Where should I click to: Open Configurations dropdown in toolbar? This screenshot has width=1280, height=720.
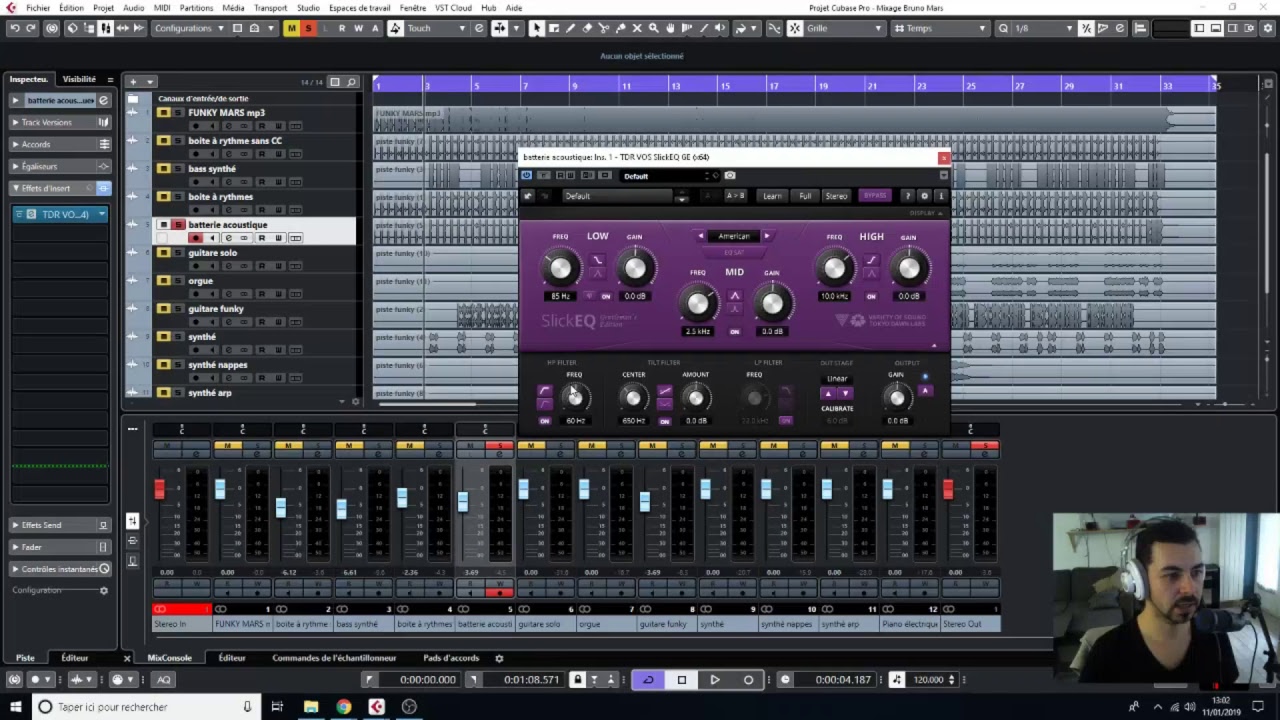pyautogui.click(x=189, y=28)
